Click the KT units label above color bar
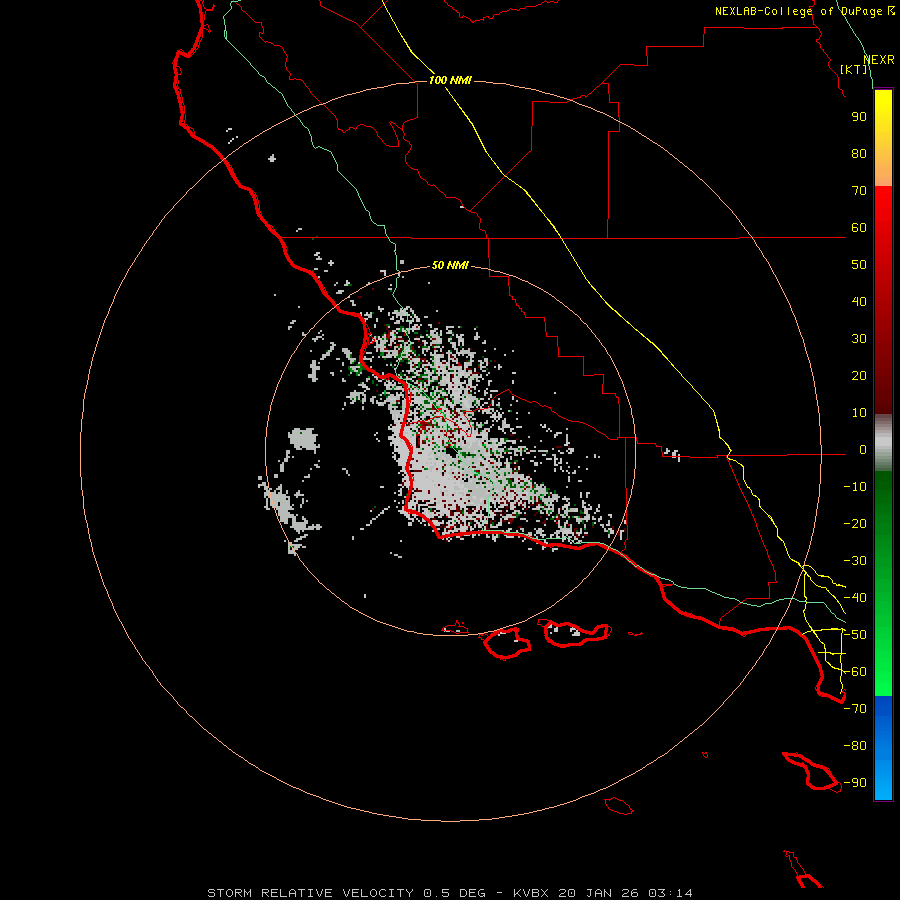 click(854, 69)
